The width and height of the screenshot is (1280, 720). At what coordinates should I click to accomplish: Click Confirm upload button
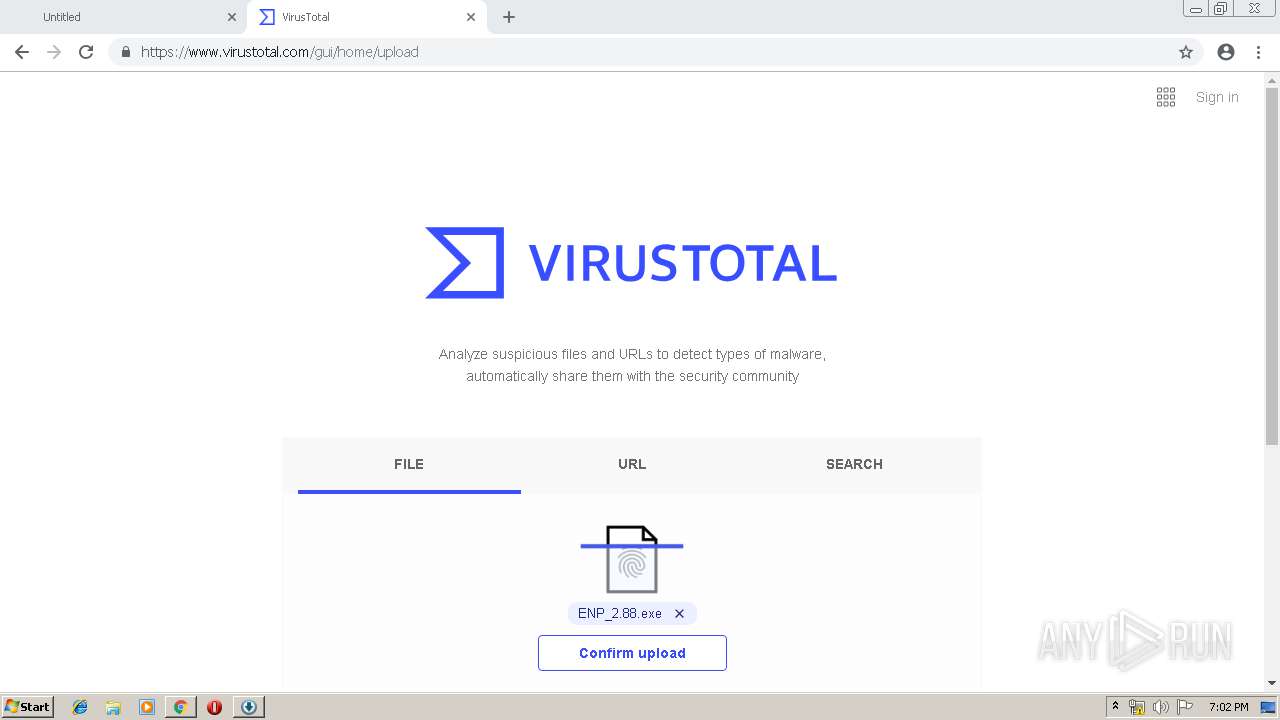click(x=632, y=653)
